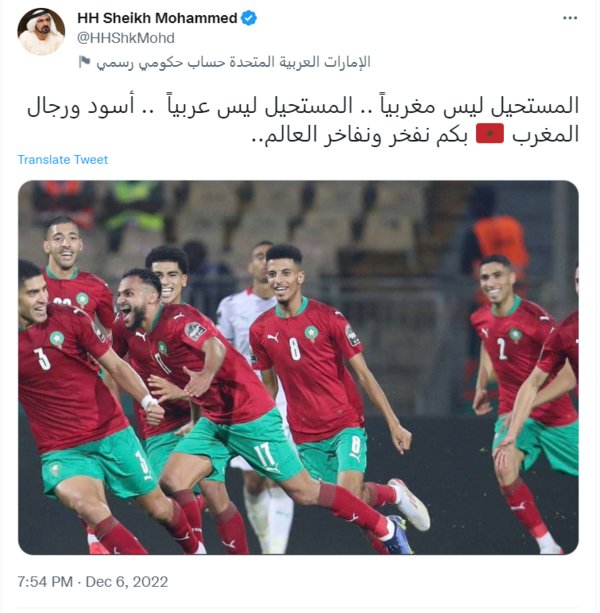Click the Arabic tweet text body
Image resolution: width=600 pixels, height=613 pixels.
point(303,120)
